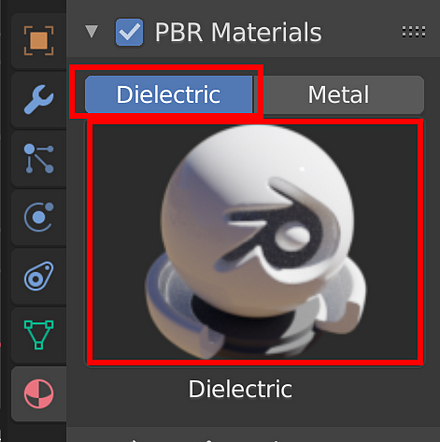Open the Object Data mesh tab
This screenshot has height=442, width=440.
point(39,335)
